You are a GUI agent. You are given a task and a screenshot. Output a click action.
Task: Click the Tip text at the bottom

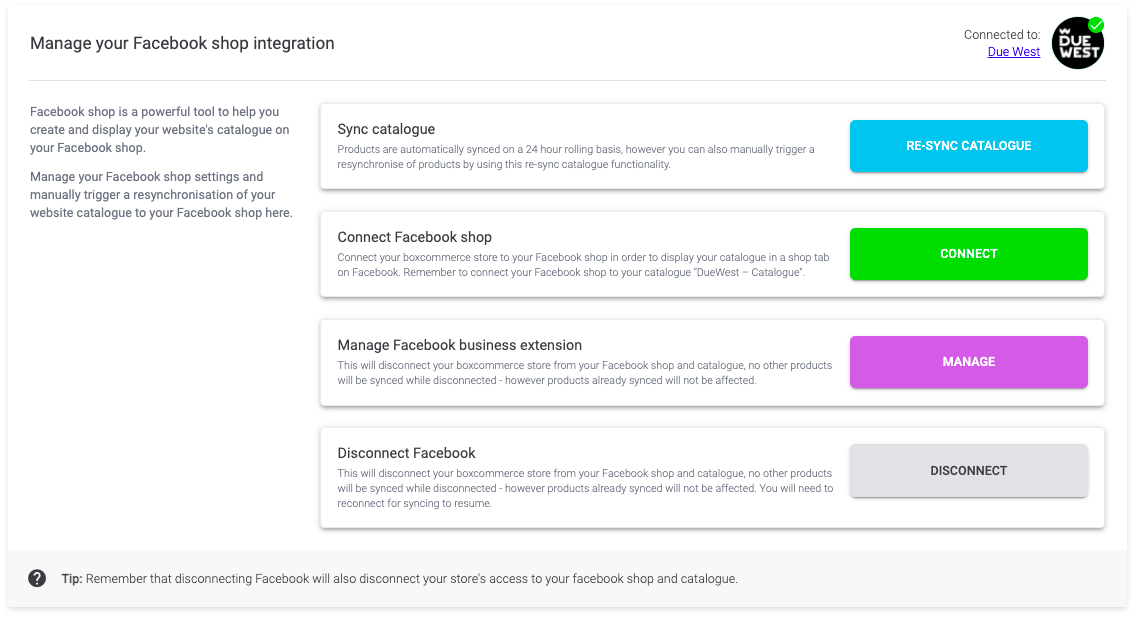click(x=400, y=578)
